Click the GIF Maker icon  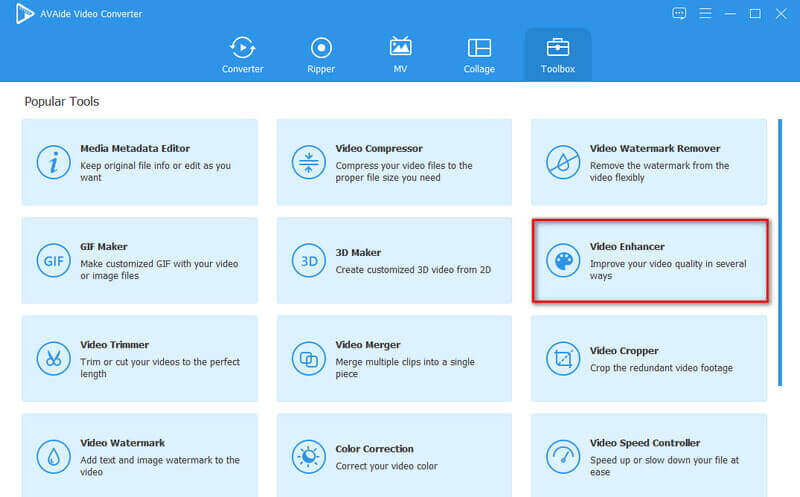(54, 261)
